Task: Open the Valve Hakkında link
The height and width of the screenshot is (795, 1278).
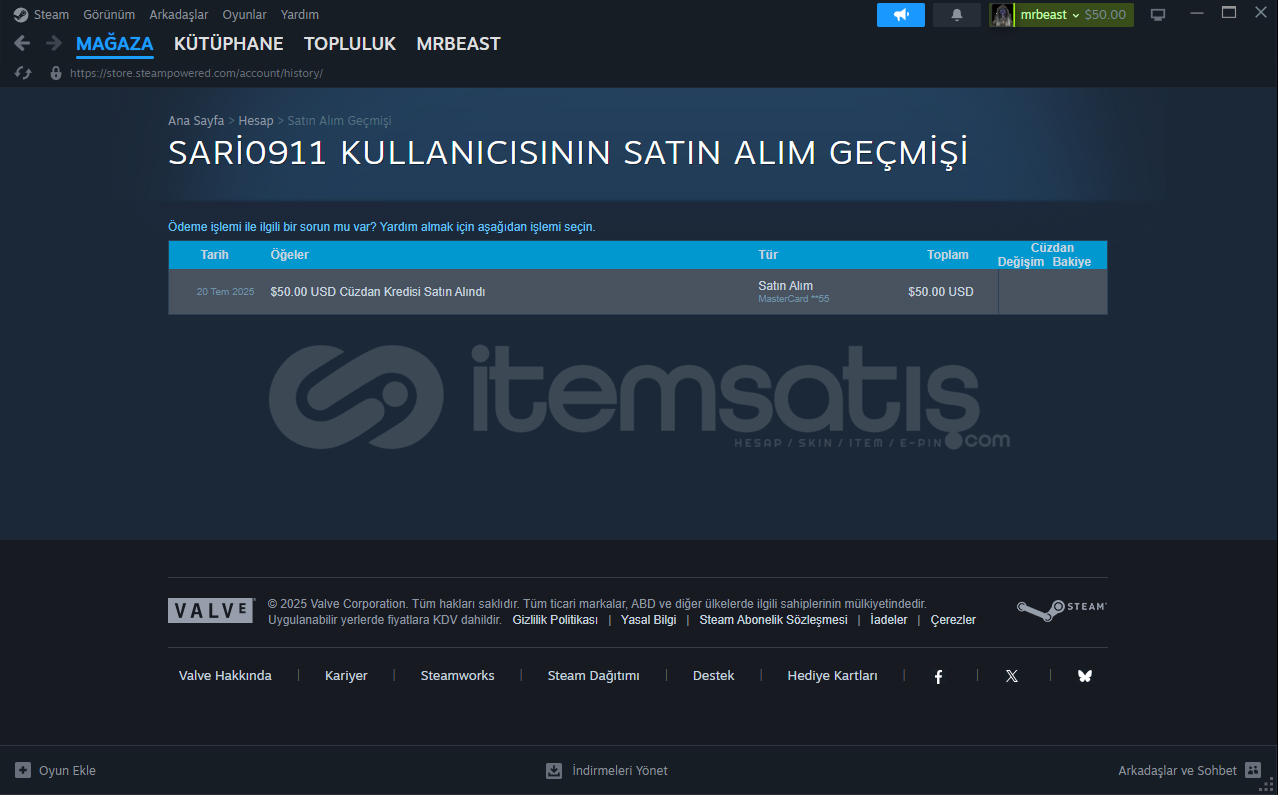Action: click(225, 676)
